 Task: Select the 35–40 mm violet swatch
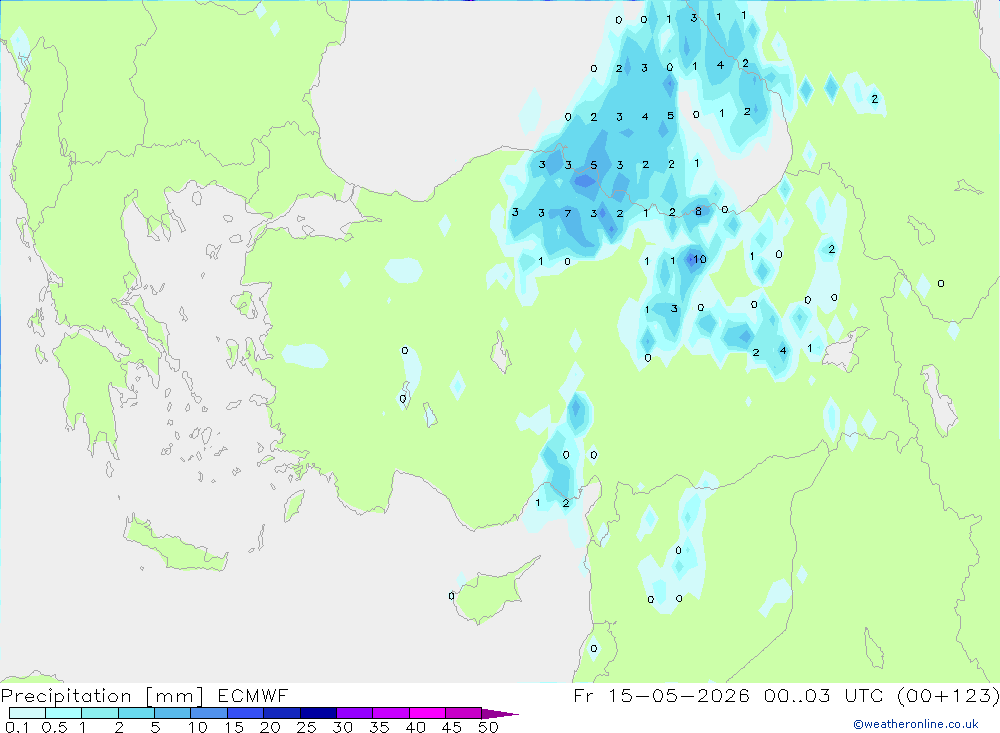click(390, 713)
